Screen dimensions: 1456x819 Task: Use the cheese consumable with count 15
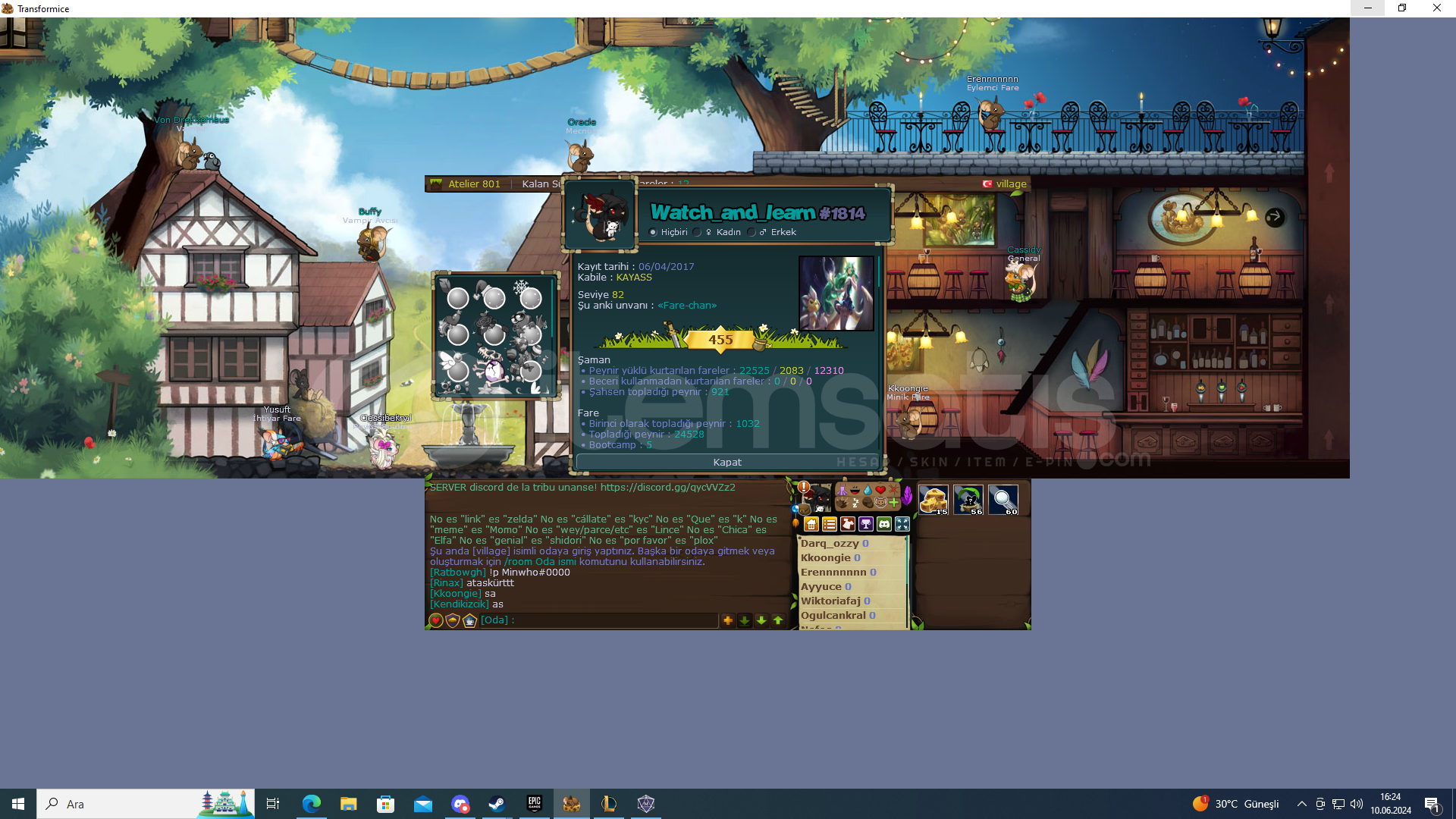click(x=934, y=500)
